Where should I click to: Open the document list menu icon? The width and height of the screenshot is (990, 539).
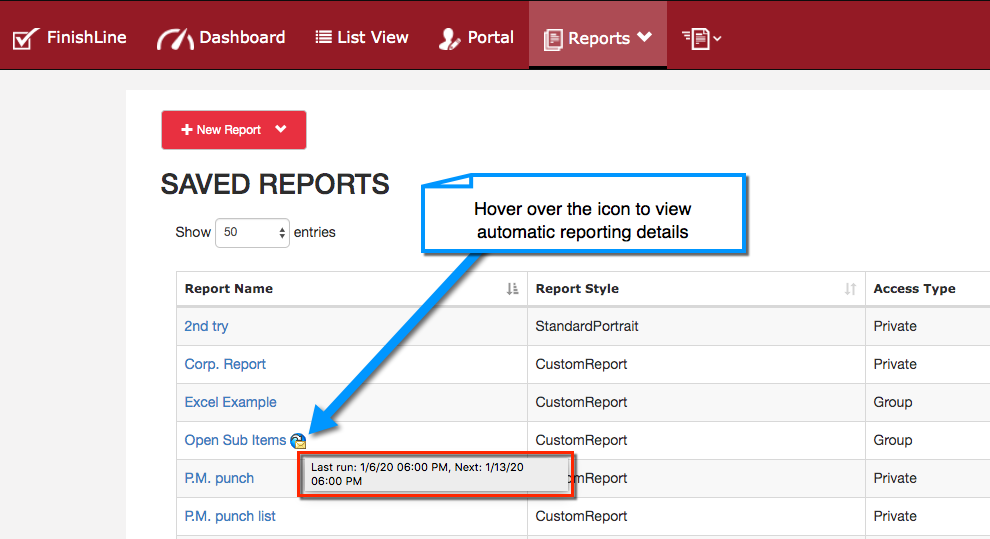click(x=701, y=38)
